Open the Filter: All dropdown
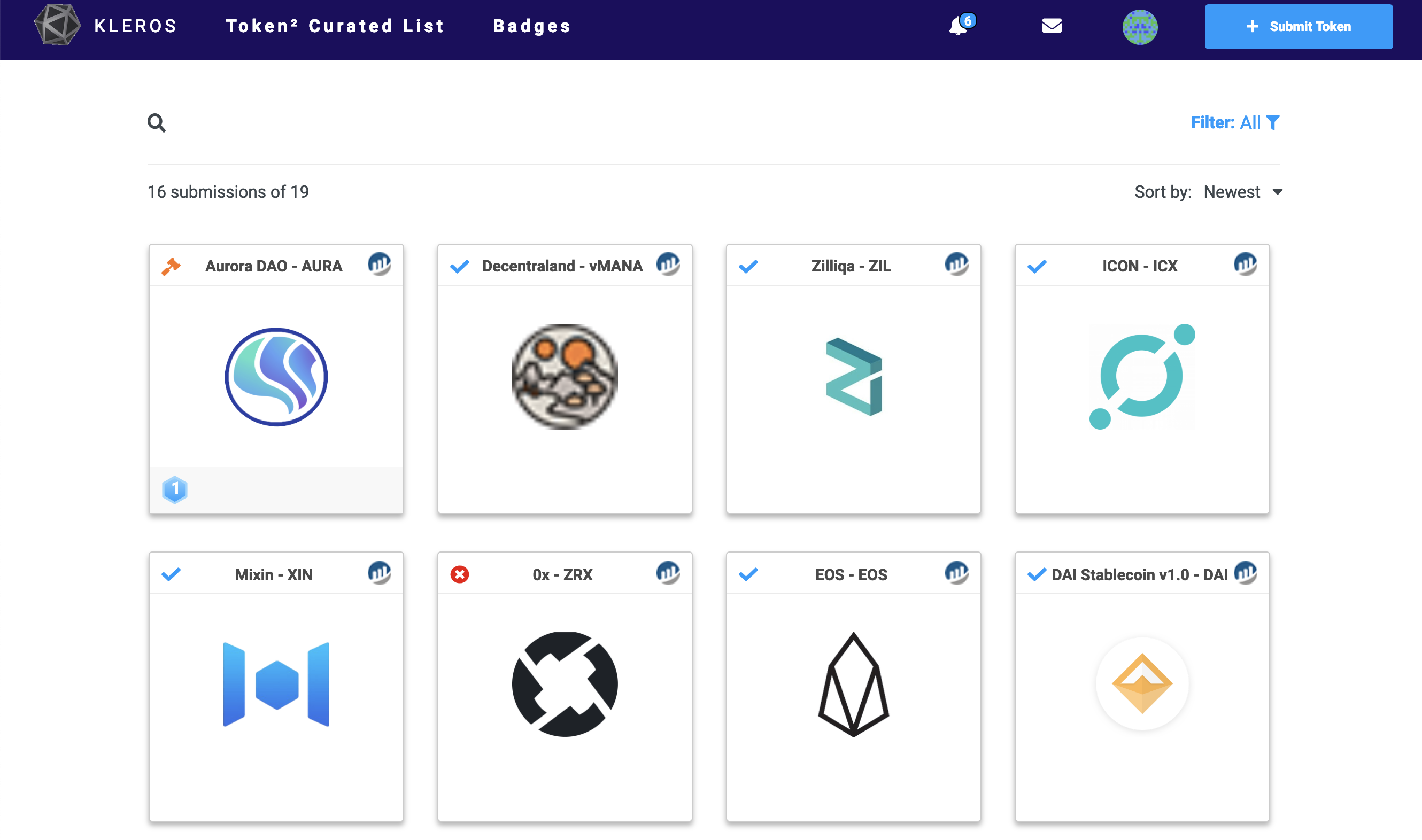This screenshot has height=840, width=1422. [1234, 122]
